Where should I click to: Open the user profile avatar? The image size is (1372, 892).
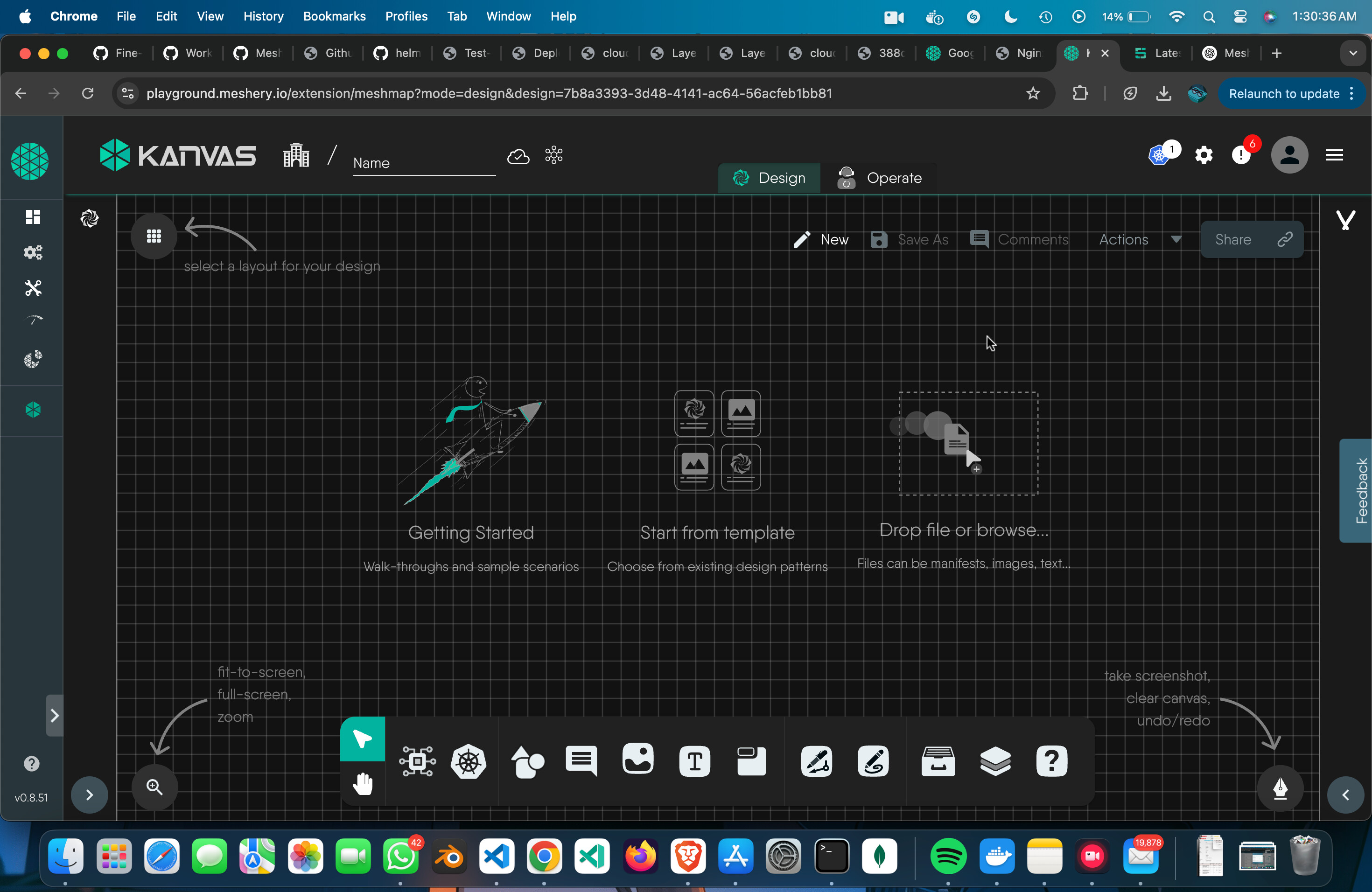[x=1289, y=155]
